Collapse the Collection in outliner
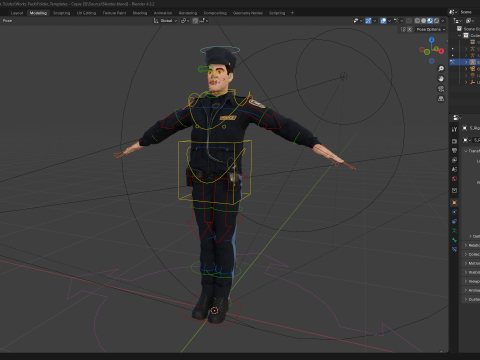This screenshot has width=480, height=360. coord(460,35)
